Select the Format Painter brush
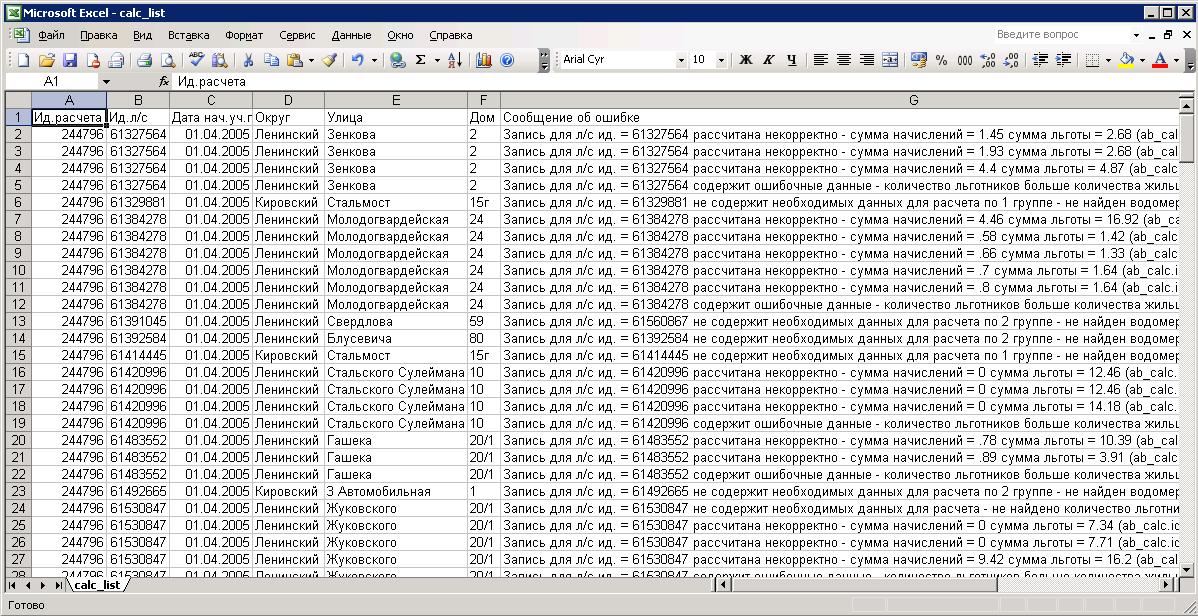 [x=329, y=60]
